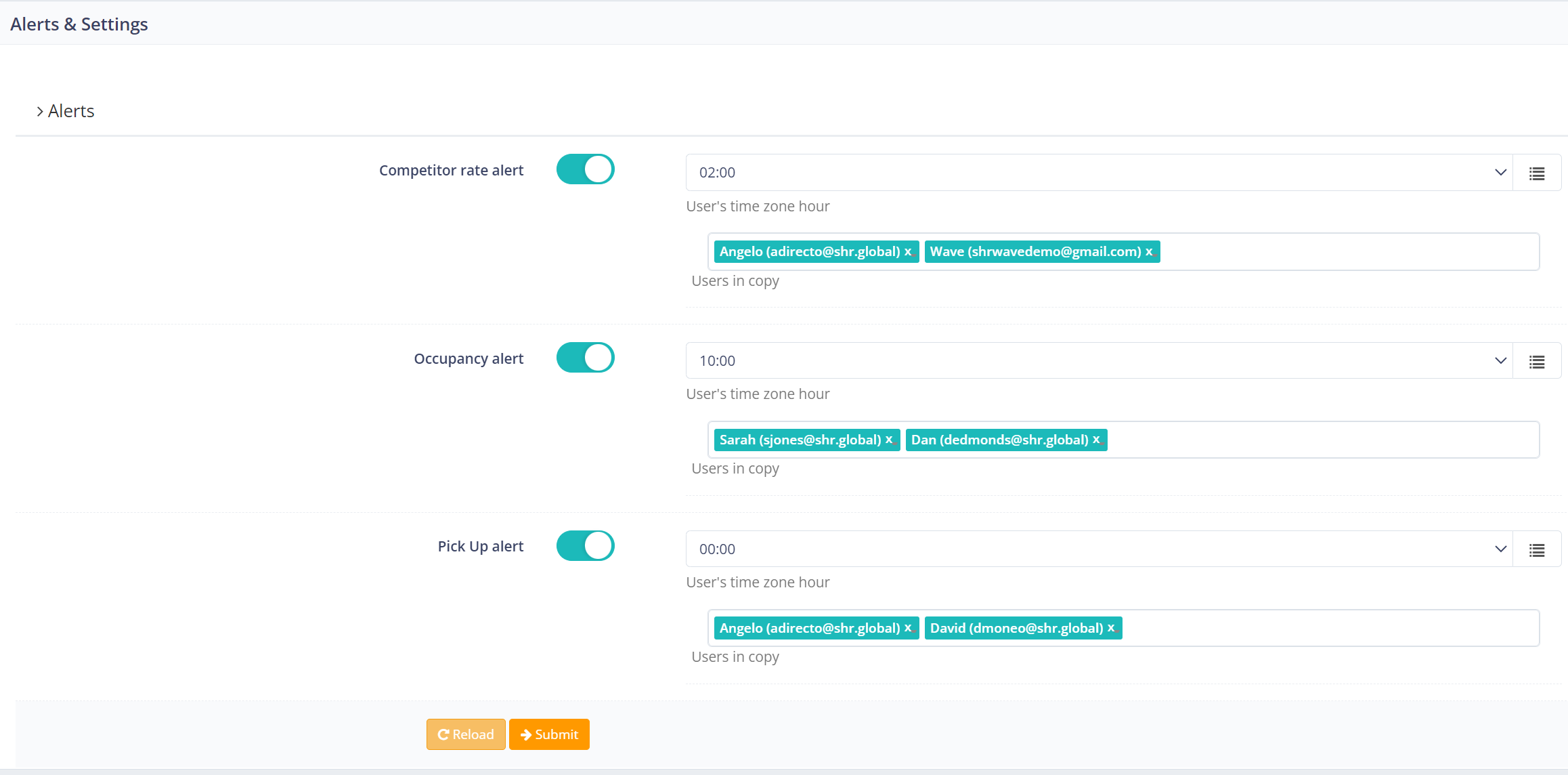Click the Submit button
Image resolution: width=1568 pixels, height=775 pixels.
point(549,734)
